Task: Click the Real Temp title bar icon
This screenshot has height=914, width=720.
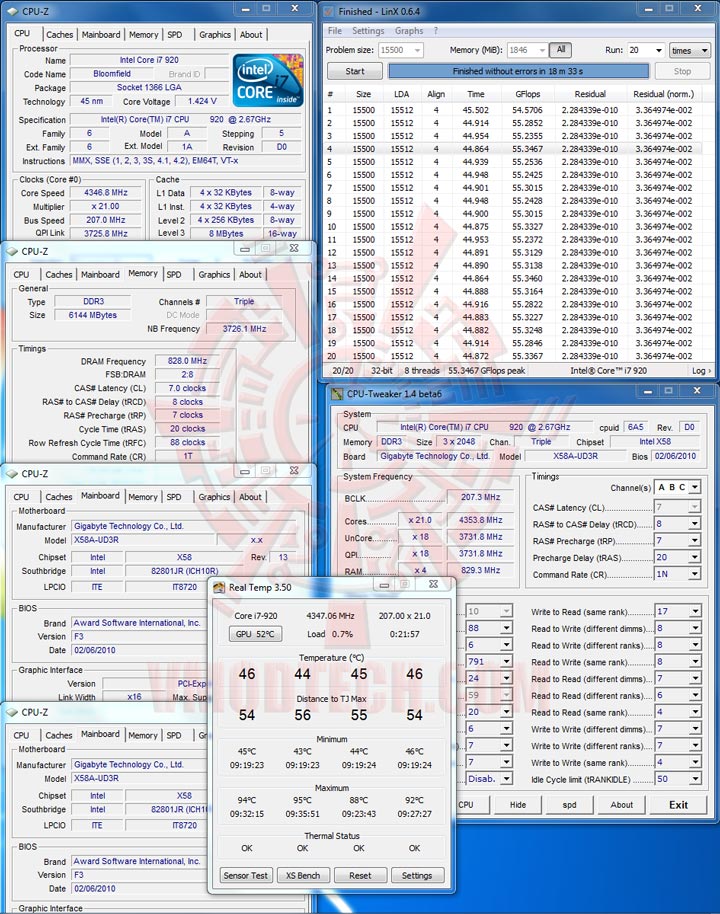Action: click(x=219, y=587)
